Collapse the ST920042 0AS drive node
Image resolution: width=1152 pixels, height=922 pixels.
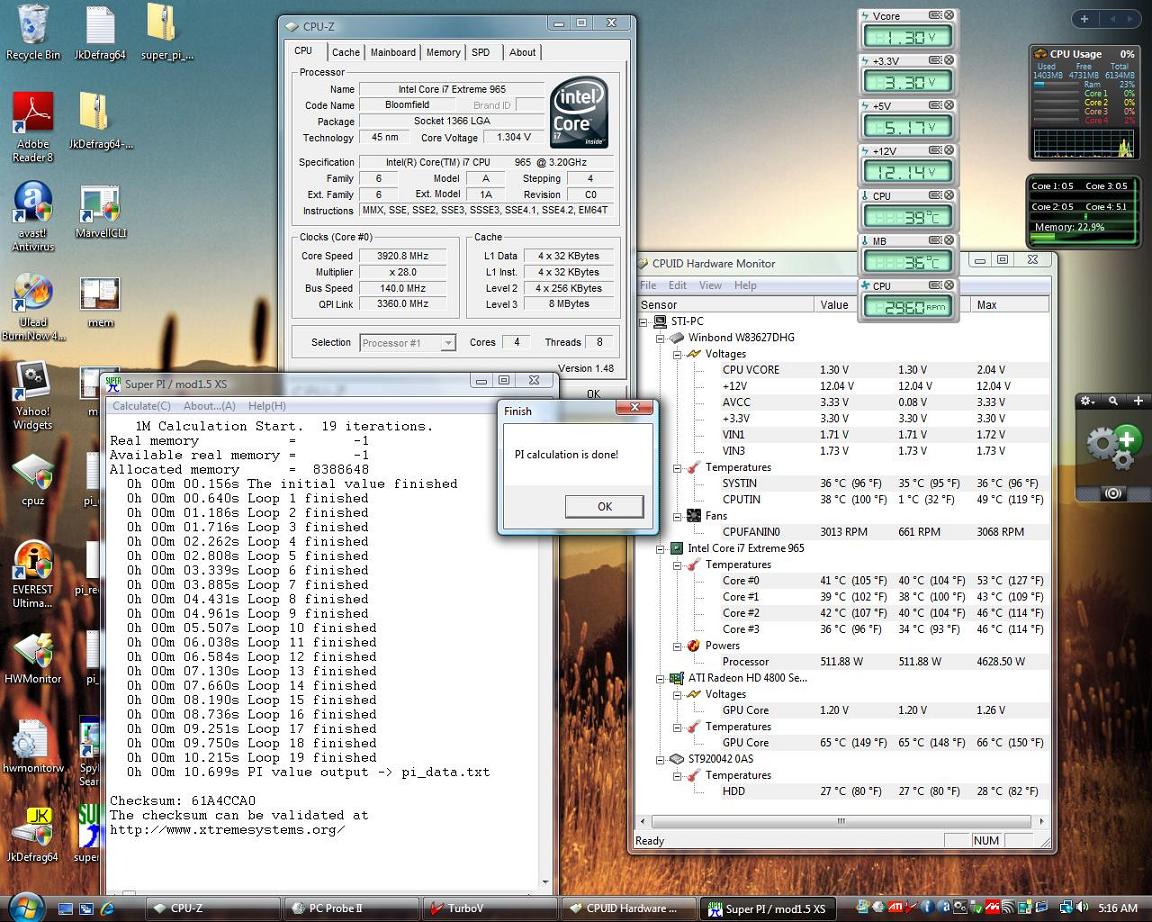click(660, 760)
